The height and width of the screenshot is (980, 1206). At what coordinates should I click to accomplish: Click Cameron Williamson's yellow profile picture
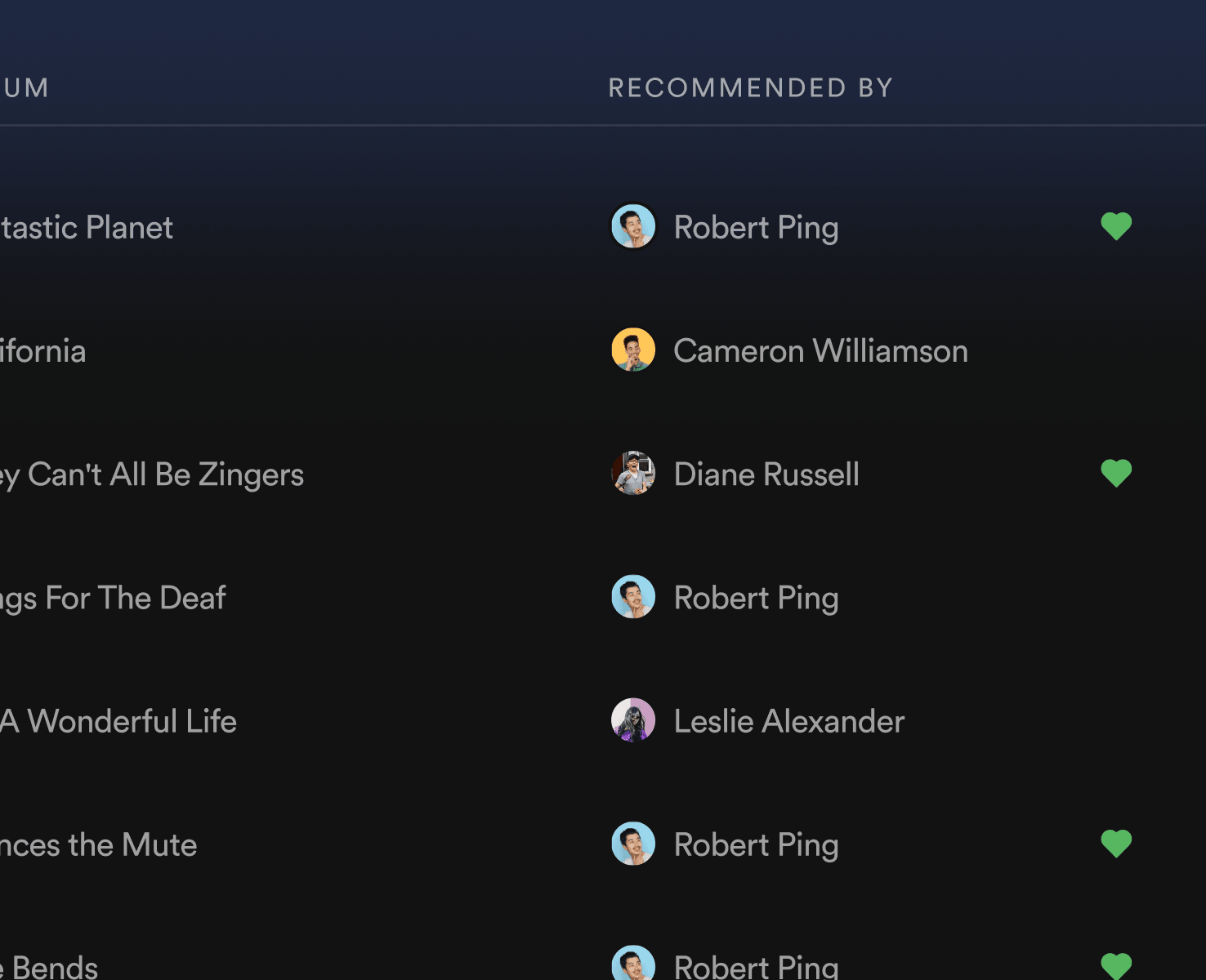click(633, 350)
